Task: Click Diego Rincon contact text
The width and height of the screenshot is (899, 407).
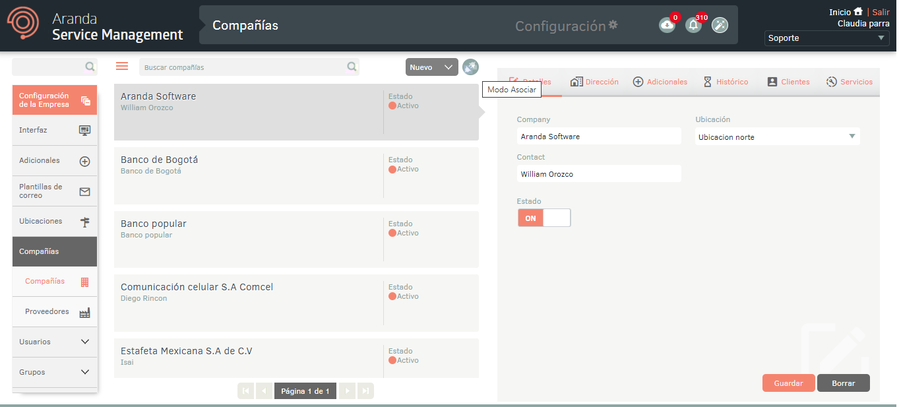Action: point(144,299)
